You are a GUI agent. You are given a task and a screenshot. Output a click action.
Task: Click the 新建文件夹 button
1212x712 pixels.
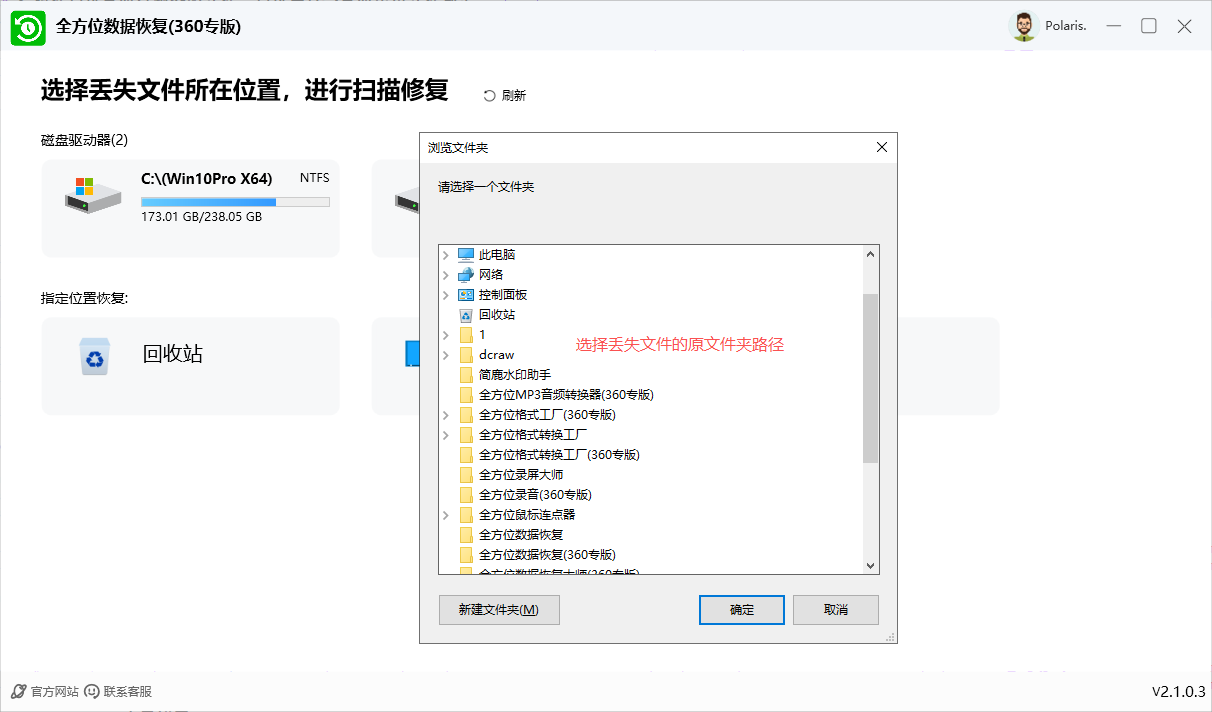pyautogui.click(x=498, y=610)
